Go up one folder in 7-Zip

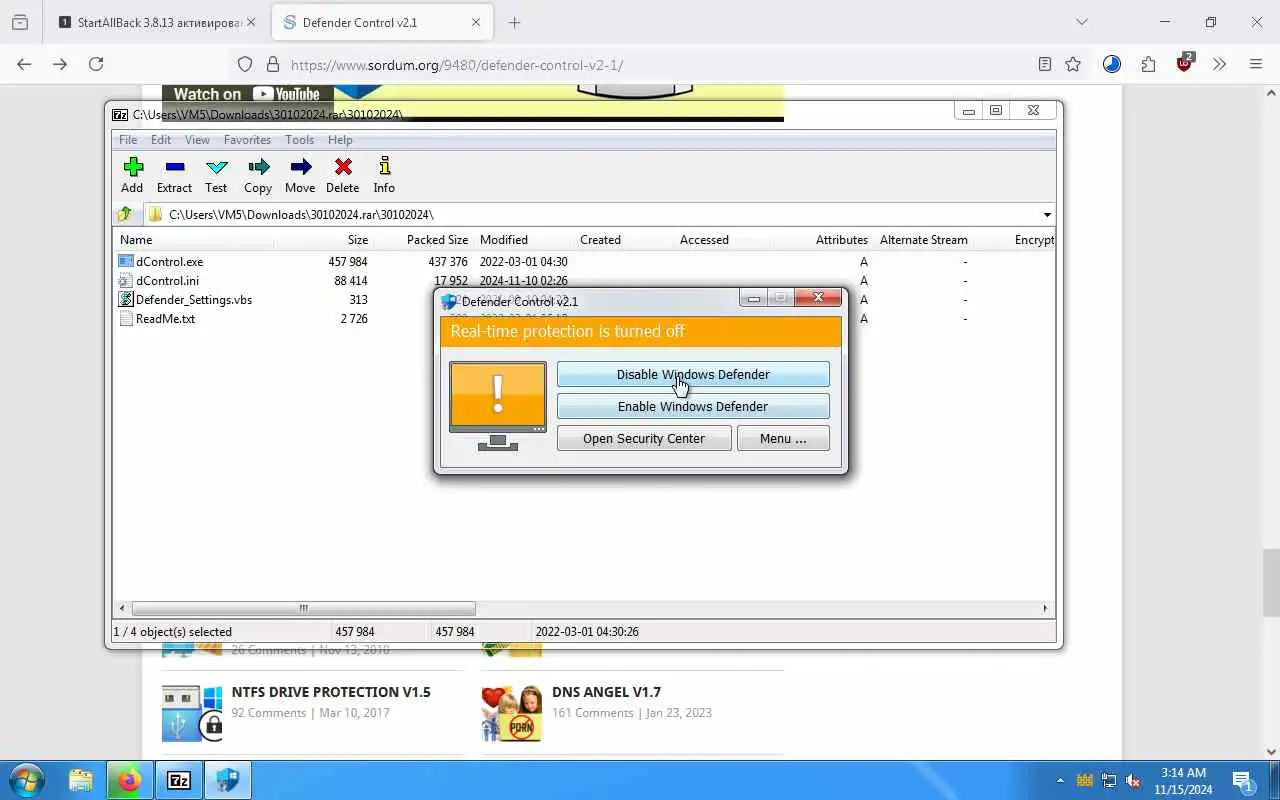(125, 214)
